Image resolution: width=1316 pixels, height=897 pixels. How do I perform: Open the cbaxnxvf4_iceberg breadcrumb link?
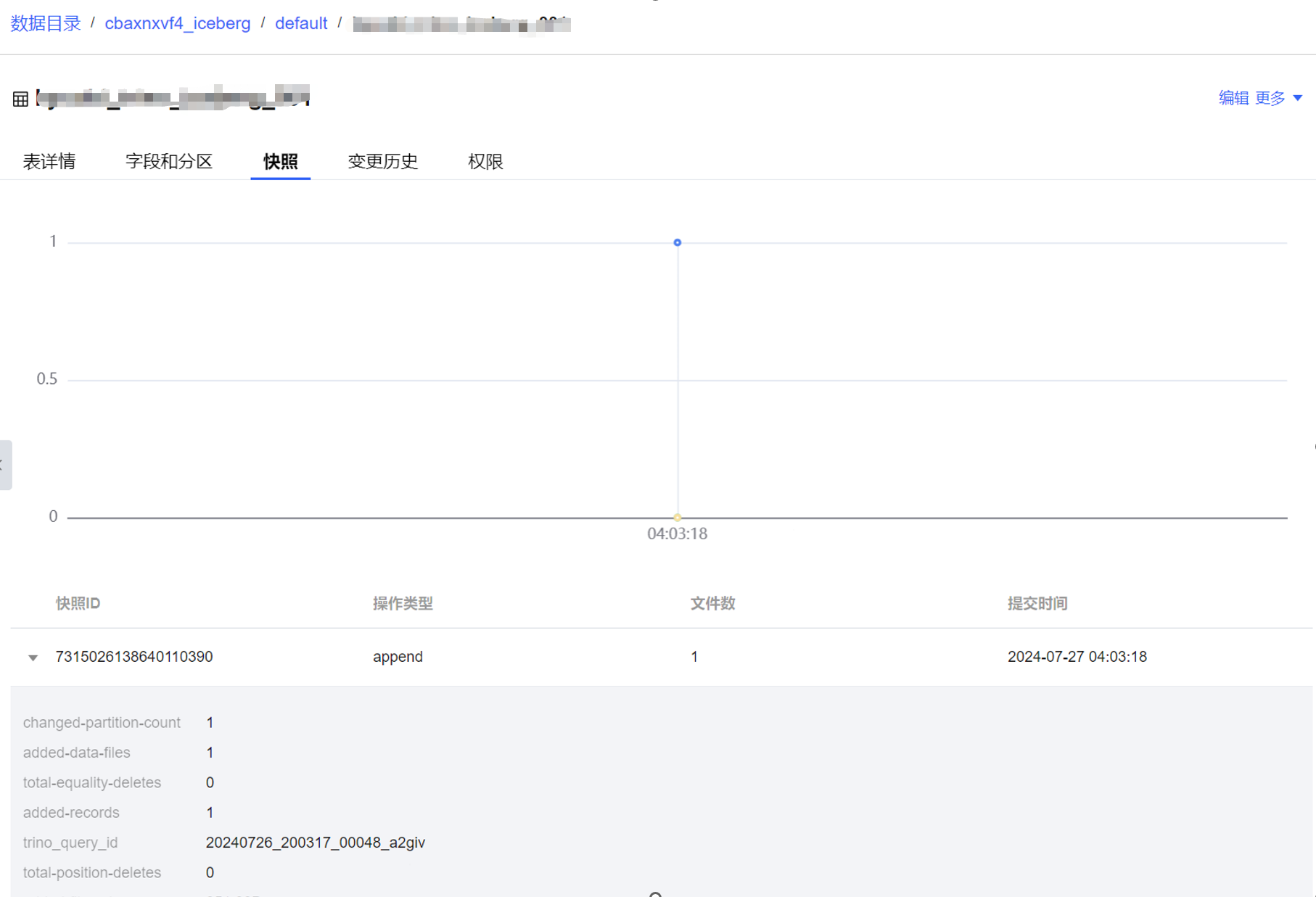coord(178,23)
